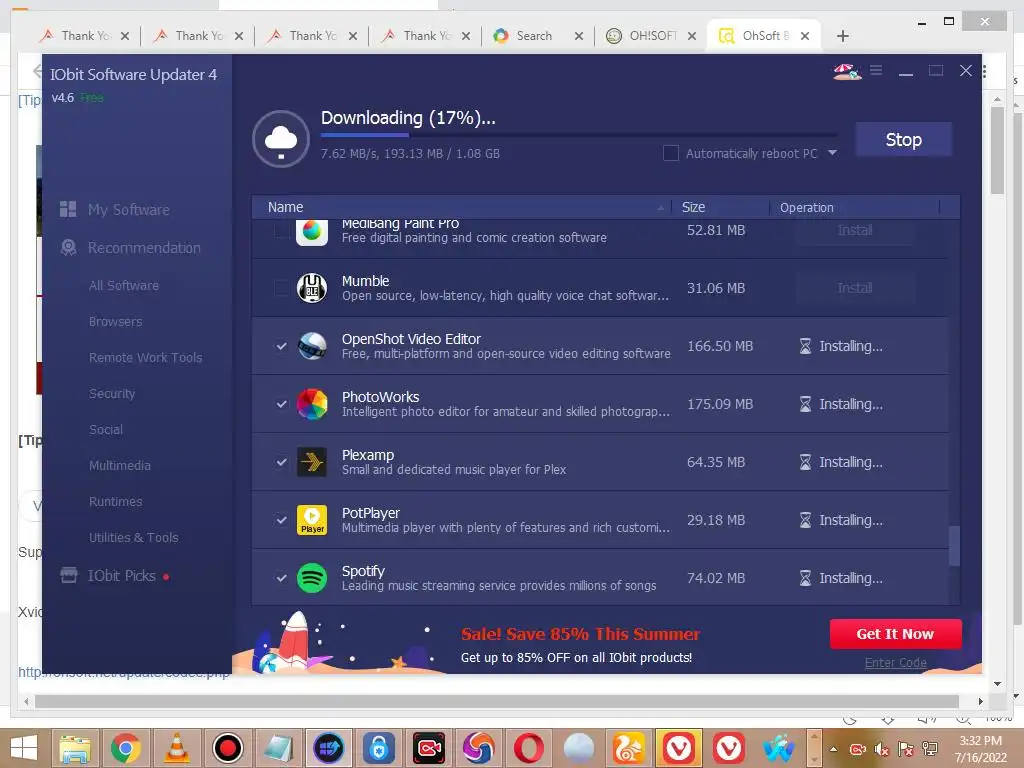The height and width of the screenshot is (768, 1024).
Task: Click the hourglass icon in Spotify row
Action: tap(805, 578)
